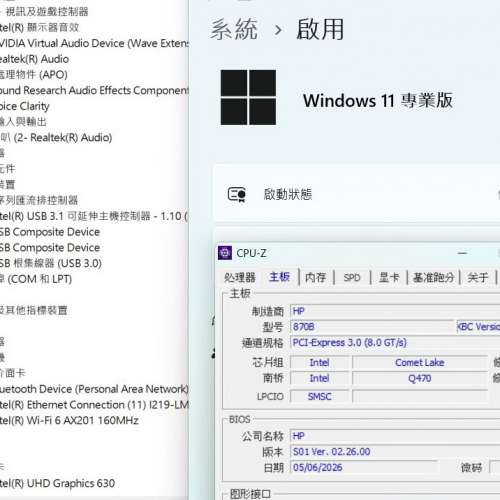Select the USB 根集線器 (USB 3.0) entry

[x=51, y=263]
